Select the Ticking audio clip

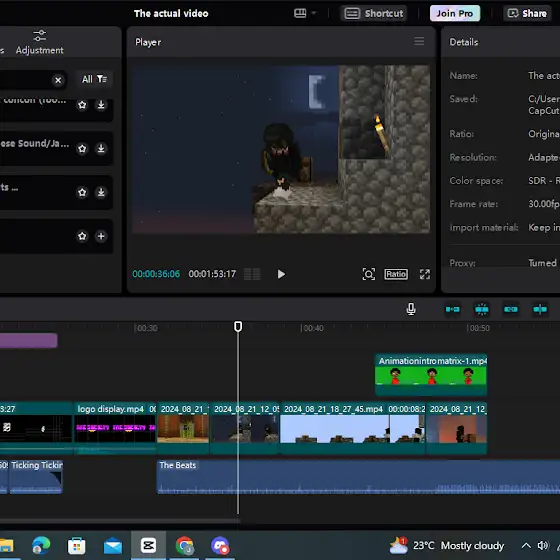click(x=36, y=477)
